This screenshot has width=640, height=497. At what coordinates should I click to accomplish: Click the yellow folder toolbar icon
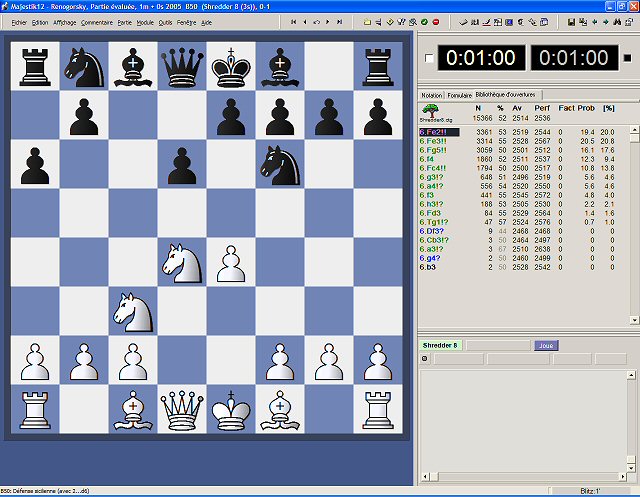pos(367,21)
